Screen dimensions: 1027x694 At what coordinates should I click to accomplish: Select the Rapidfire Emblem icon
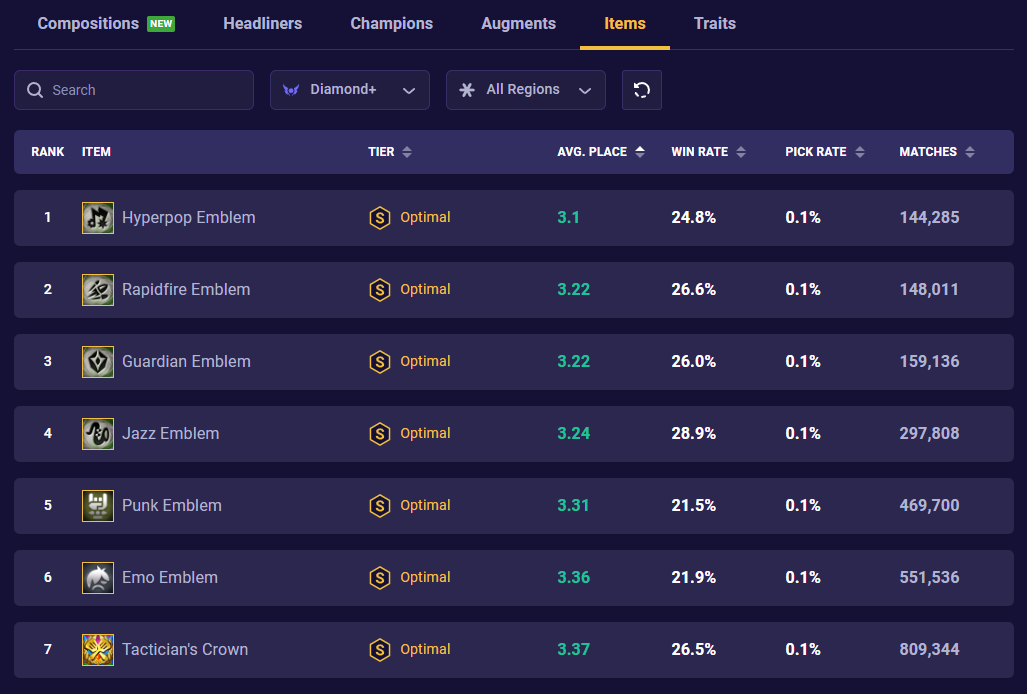click(x=97, y=289)
